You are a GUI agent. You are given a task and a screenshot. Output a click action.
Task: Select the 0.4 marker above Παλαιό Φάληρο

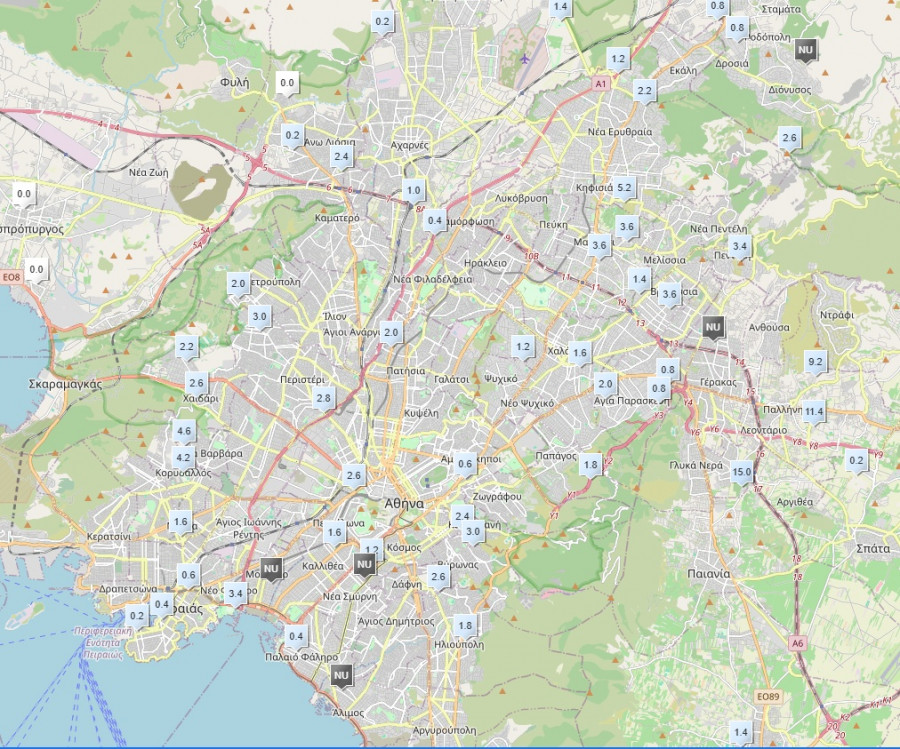pos(295,636)
